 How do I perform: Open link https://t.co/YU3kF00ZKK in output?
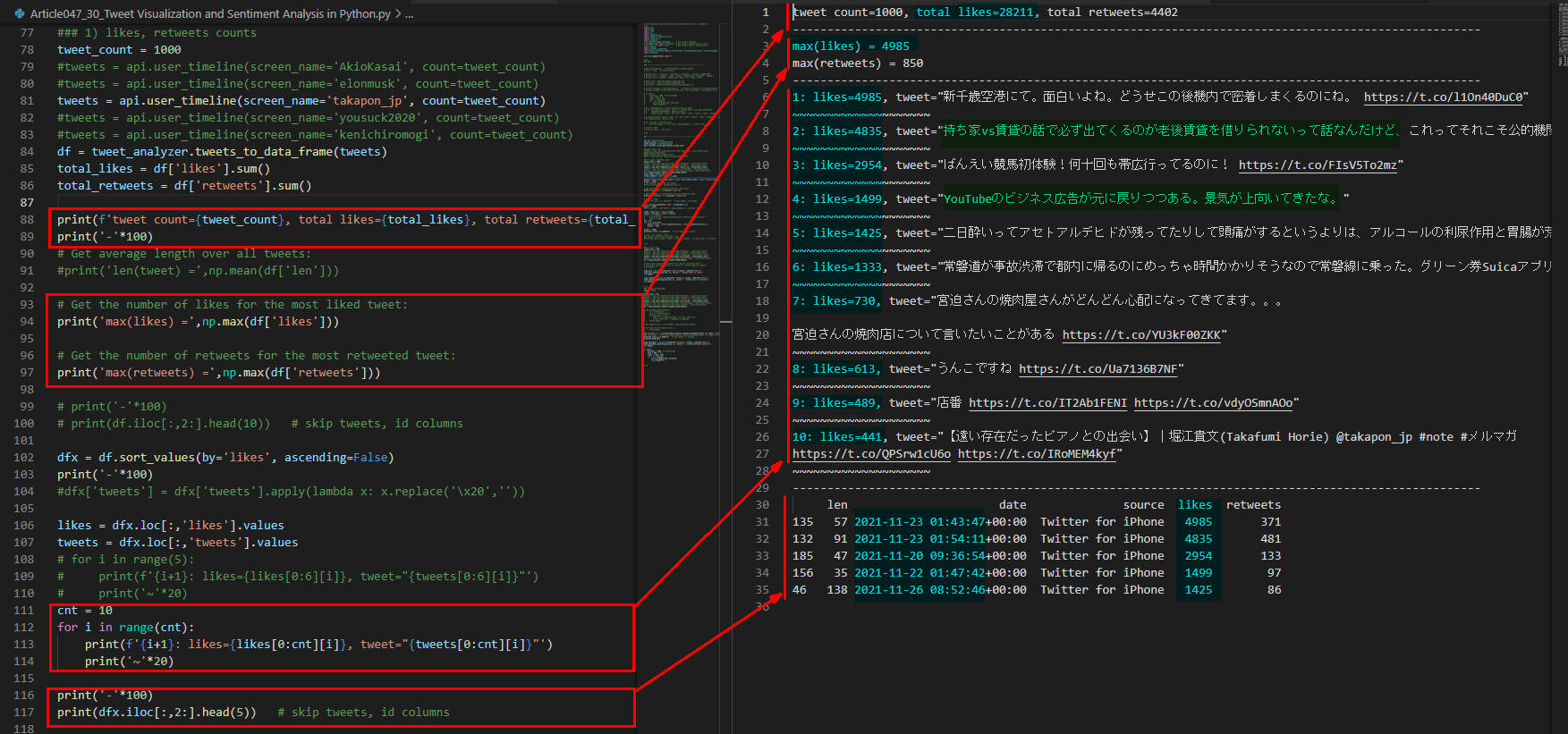click(x=1141, y=335)
